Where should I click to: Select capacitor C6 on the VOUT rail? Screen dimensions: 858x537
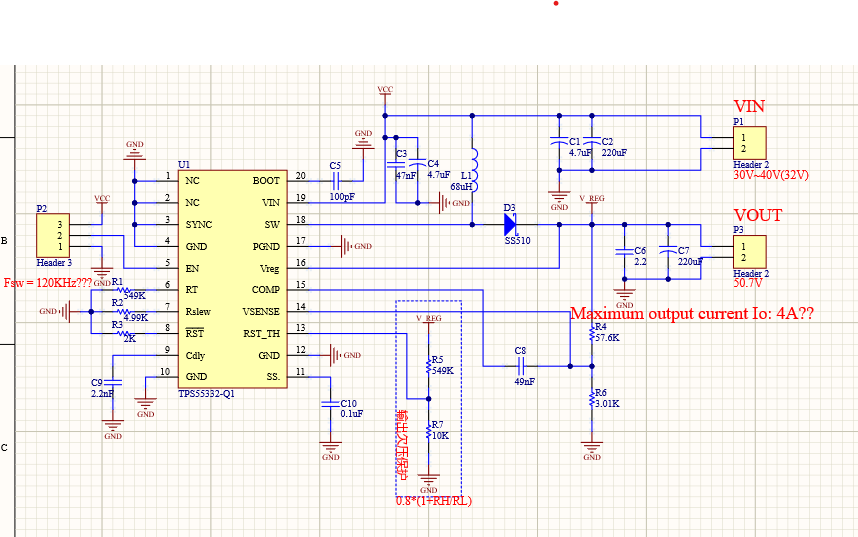pyautogui.click(x=624, y=251)
